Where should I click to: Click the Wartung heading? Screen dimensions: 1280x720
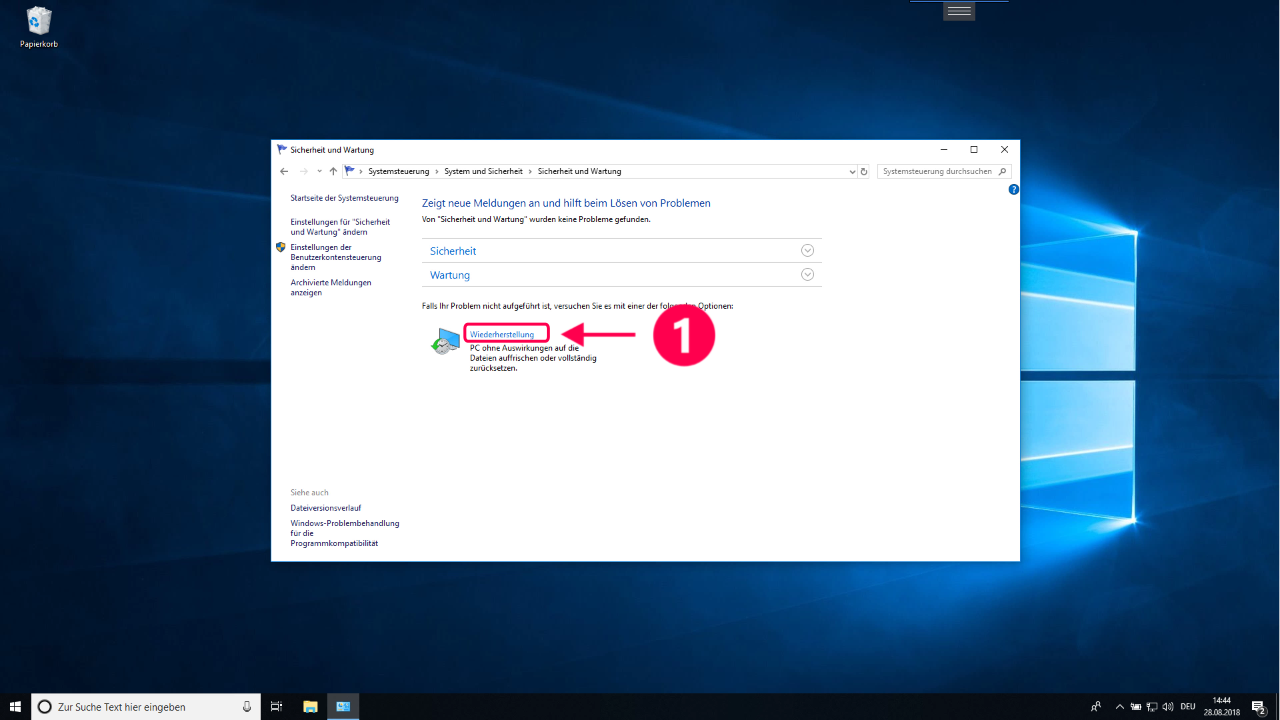450,275
